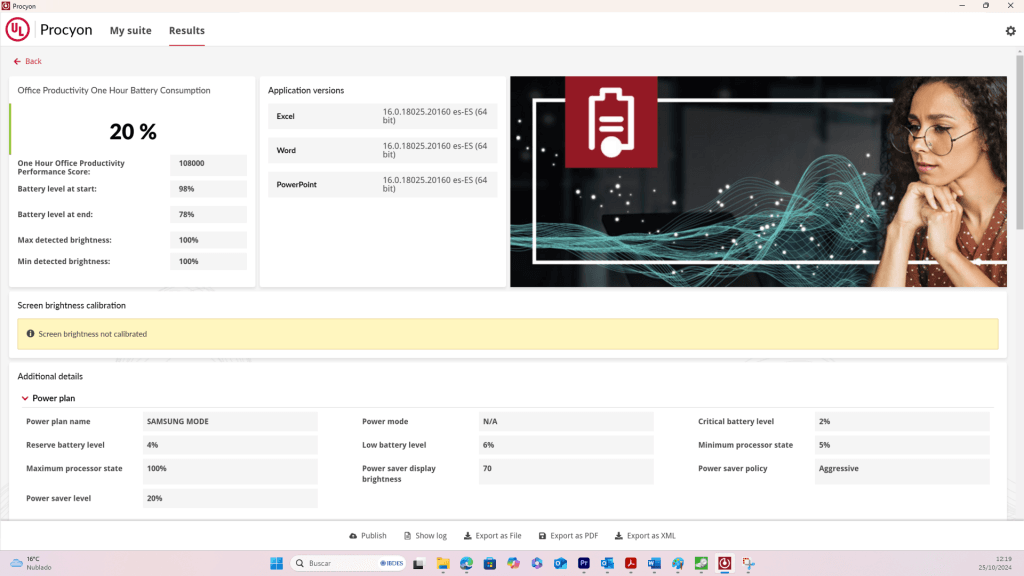Screen dimensions: 1024x576
Task: Click the 108000 performance score value
Action: pyautogui.click(x=208, y=165)
